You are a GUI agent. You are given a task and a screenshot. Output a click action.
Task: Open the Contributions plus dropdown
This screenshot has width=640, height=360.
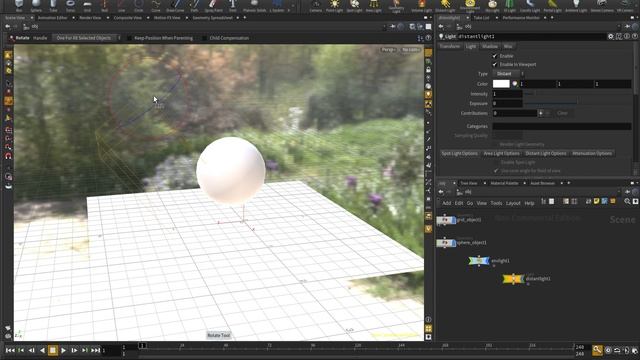(541, 113)
